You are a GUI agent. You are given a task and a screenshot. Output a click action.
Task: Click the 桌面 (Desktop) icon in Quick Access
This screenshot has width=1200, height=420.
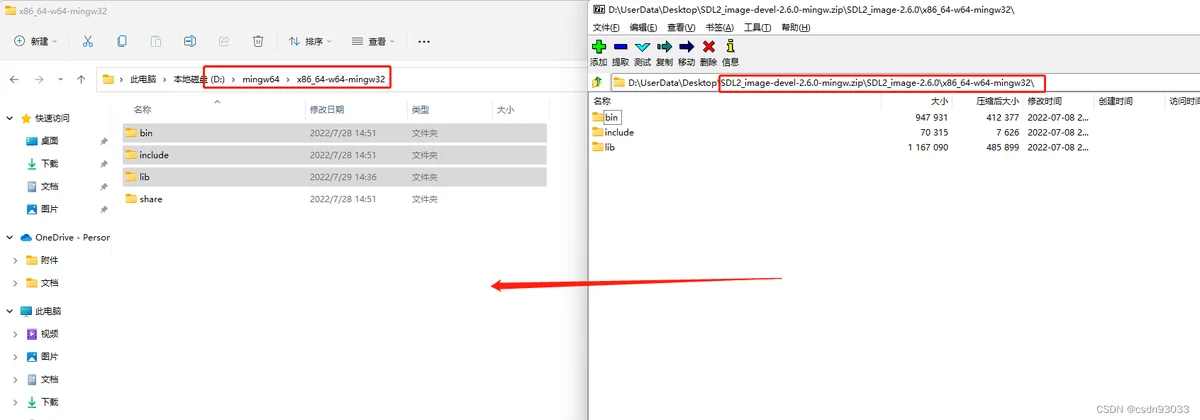click(32, 141)
